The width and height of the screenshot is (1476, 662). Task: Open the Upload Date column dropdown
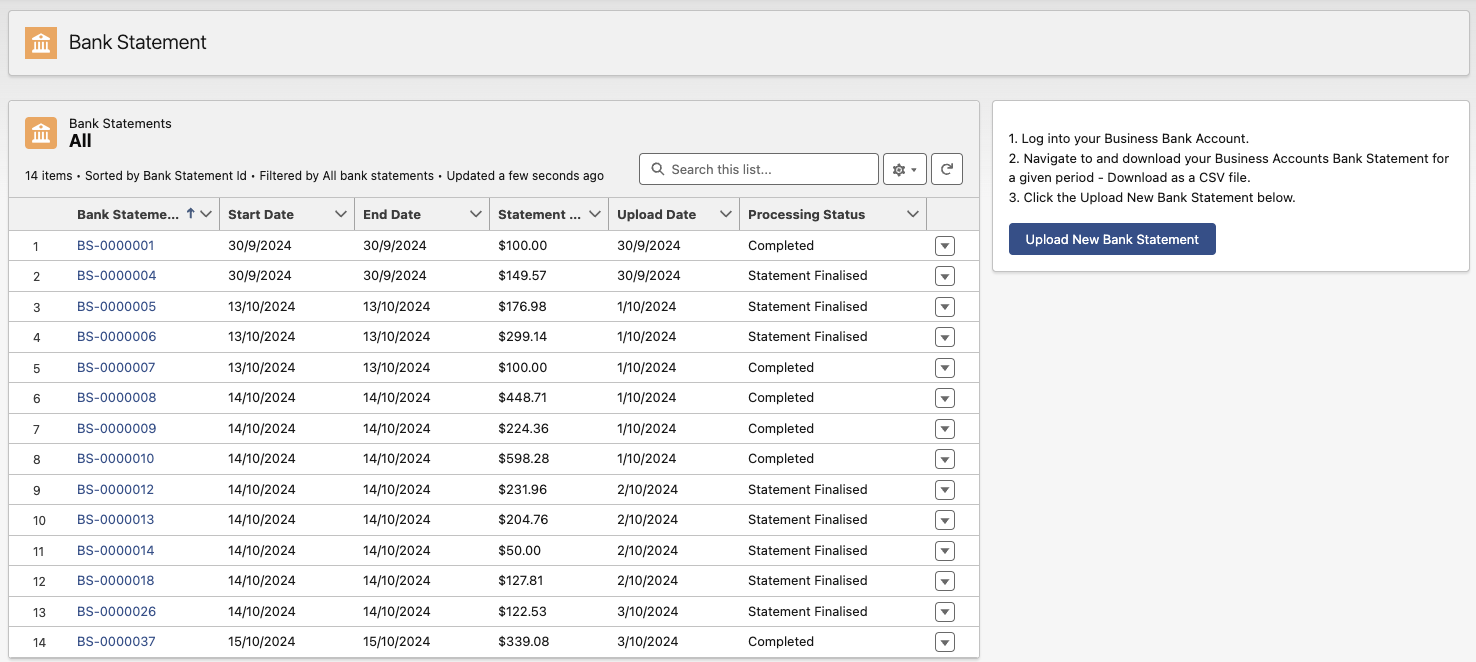pos(725,215)
